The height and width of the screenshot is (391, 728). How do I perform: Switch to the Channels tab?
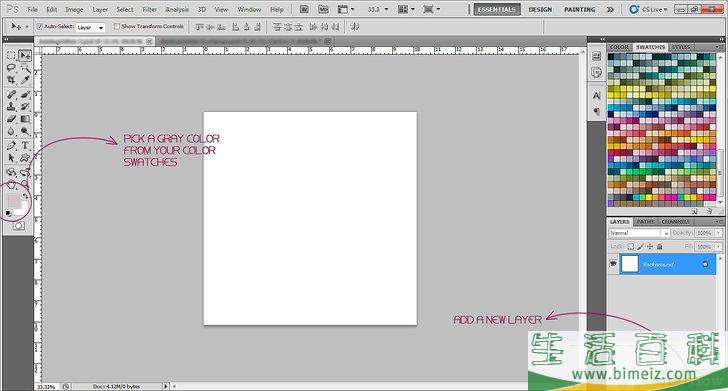(676, 222)
